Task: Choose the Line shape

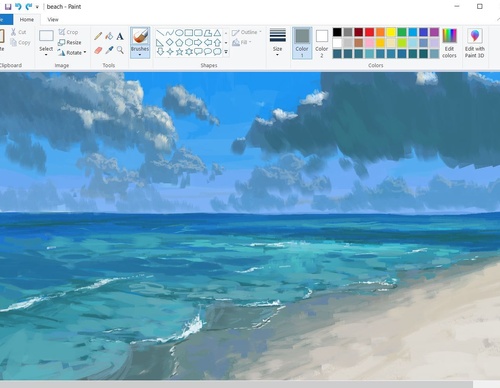Action: point(160,33)
